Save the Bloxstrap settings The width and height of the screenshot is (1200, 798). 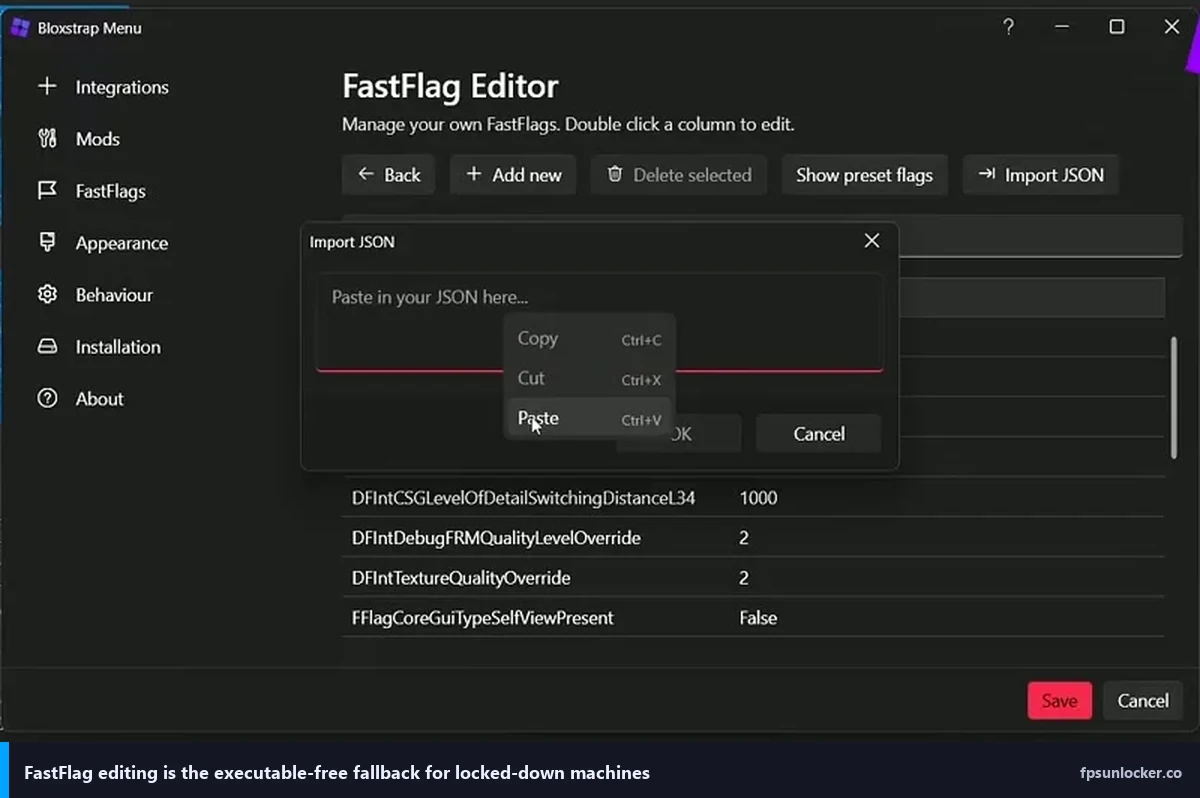coord(1059,701)
